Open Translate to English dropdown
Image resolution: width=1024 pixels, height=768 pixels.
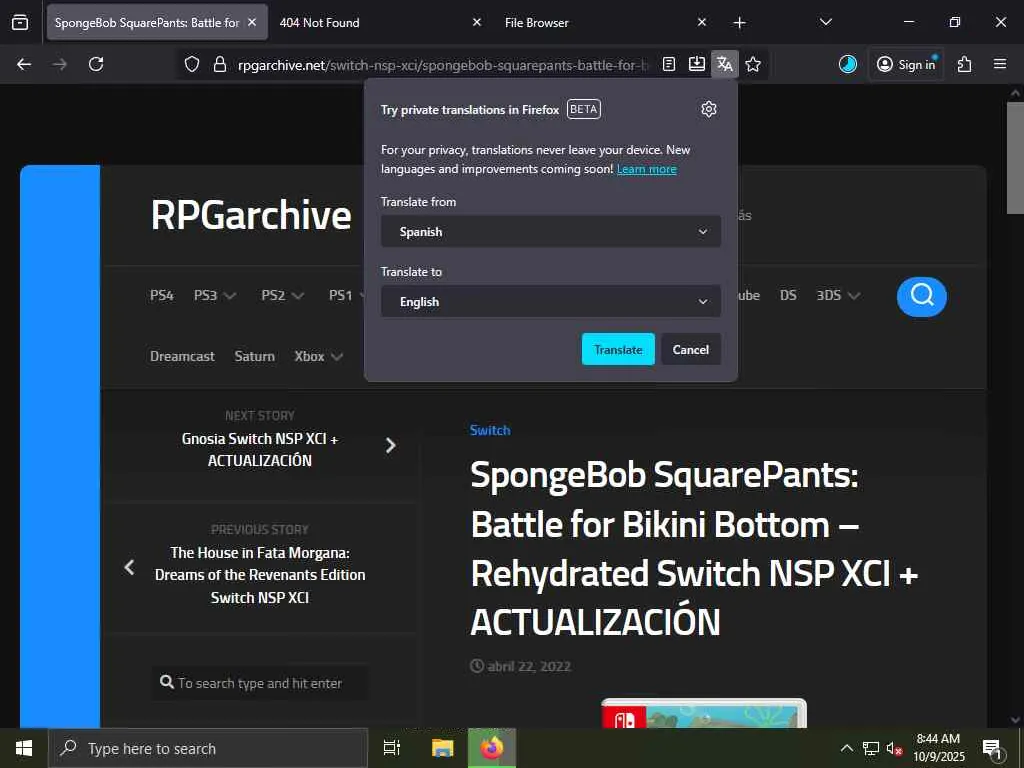click(551, 302)
